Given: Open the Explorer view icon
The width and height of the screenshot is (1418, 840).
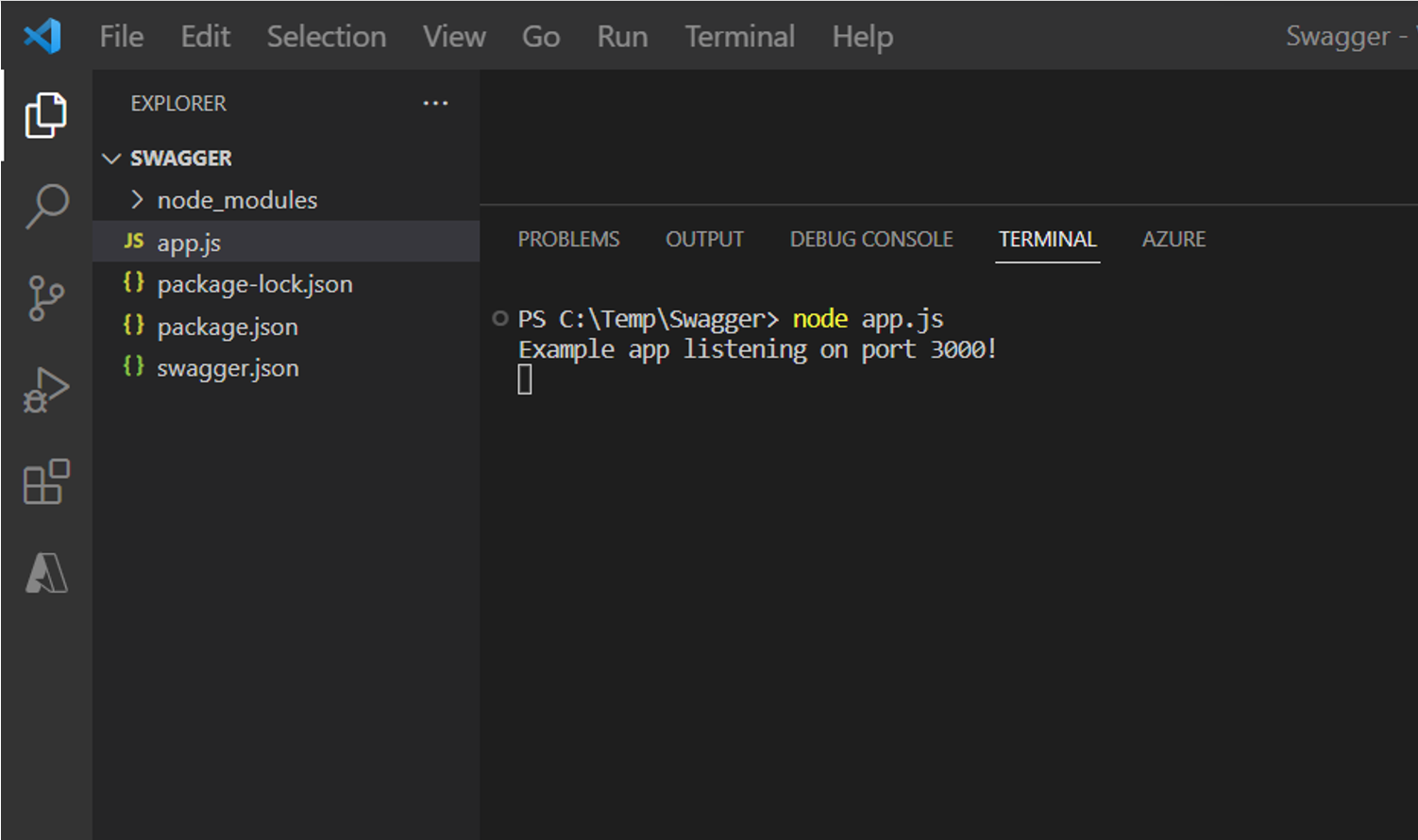Looking at the screenshot, I should (45, 113).
